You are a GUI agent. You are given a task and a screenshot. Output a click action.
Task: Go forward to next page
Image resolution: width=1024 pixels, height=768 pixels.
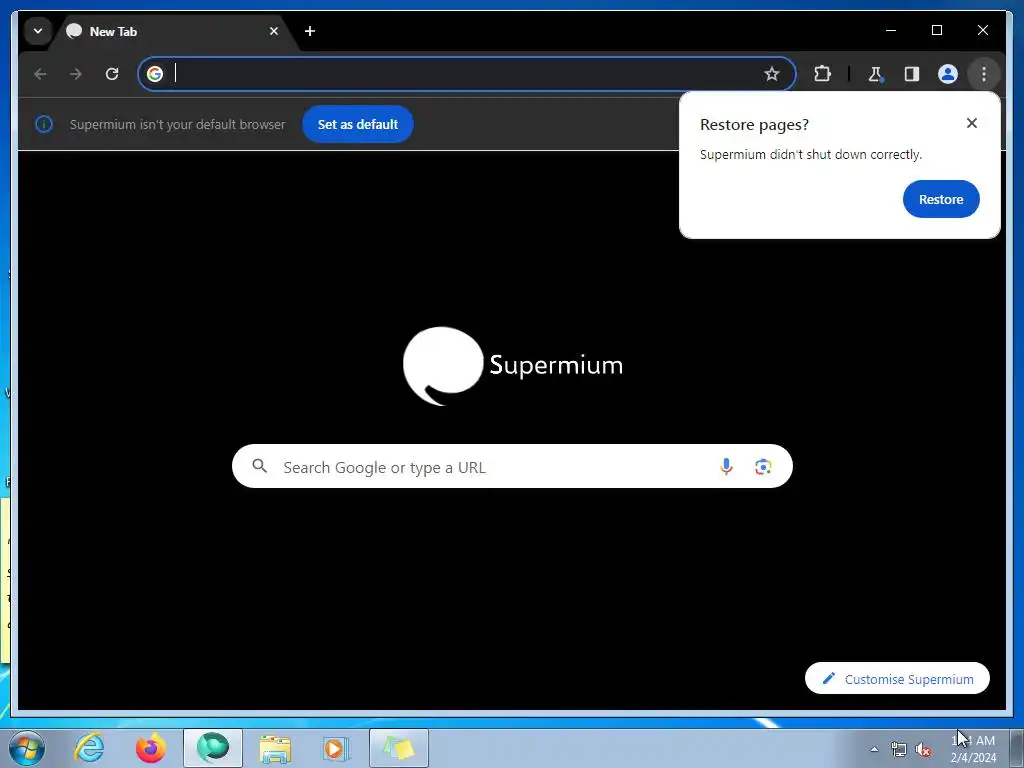coord(76,74)
